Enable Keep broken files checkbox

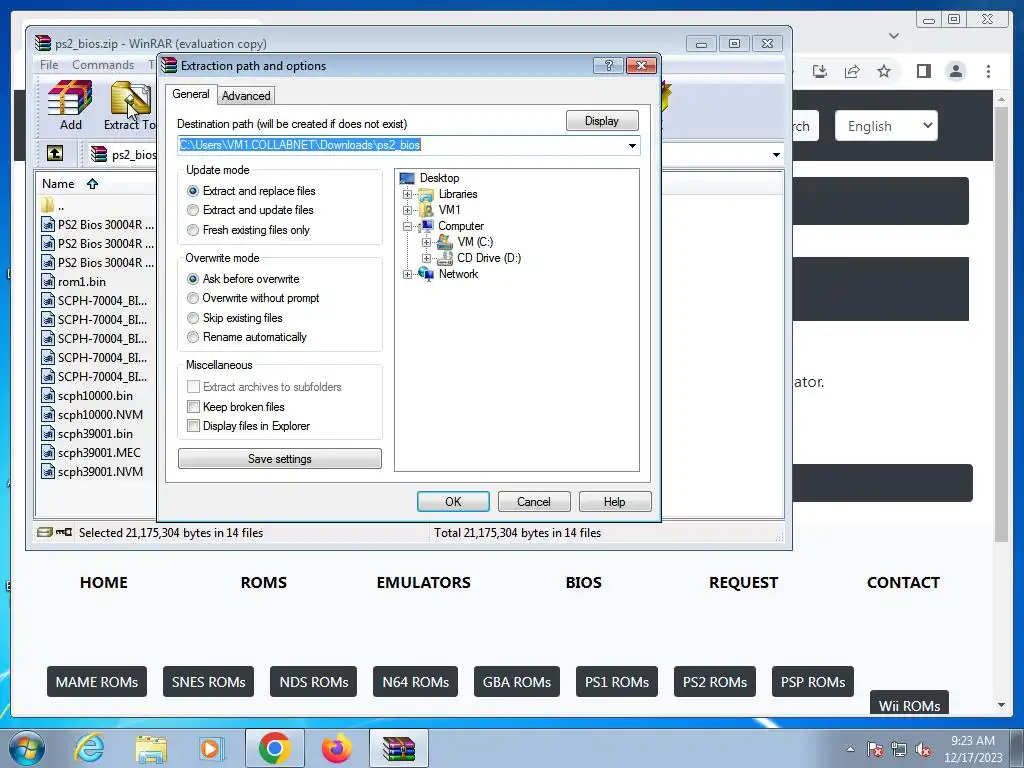(x=193, y=407)
